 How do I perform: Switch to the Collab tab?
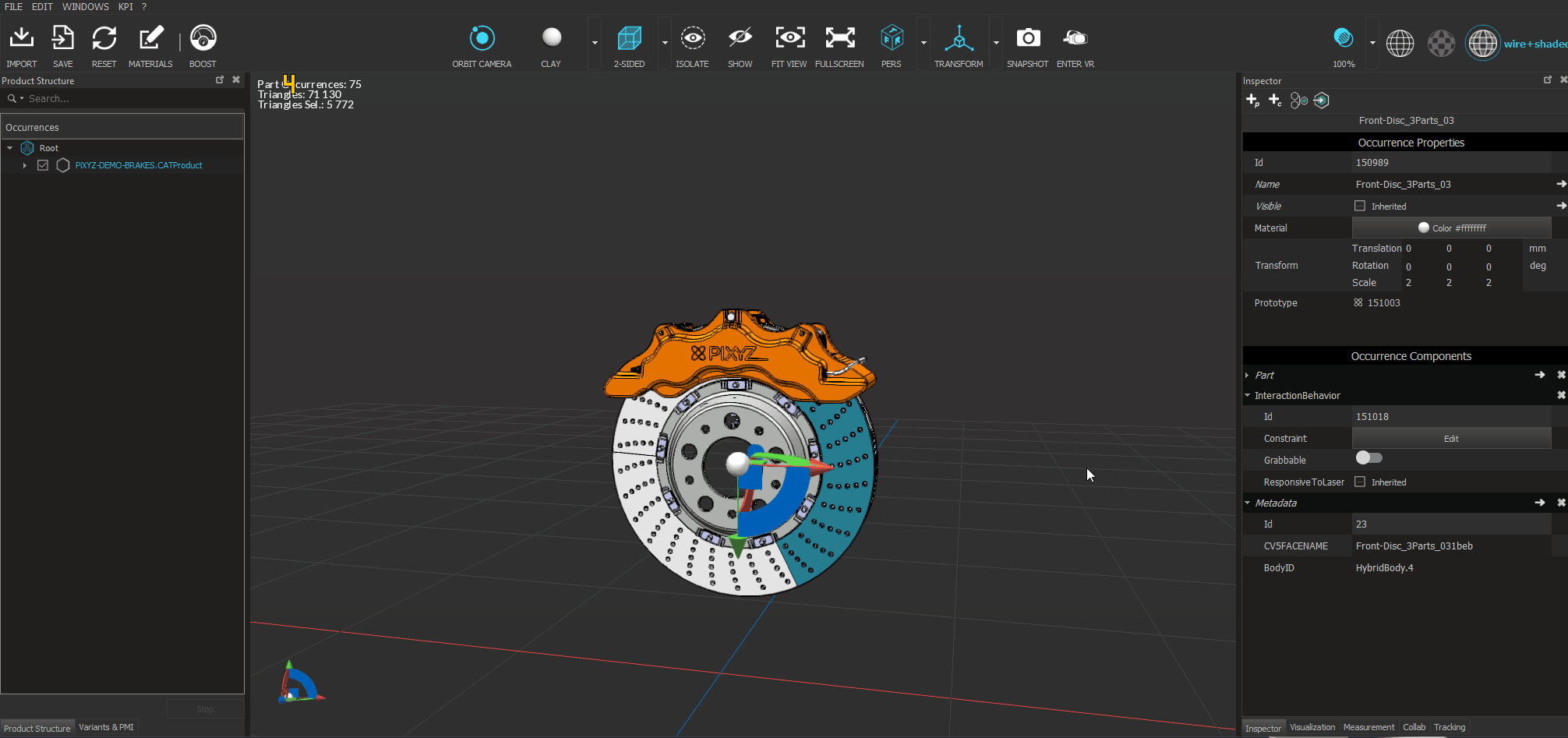(x=1414, y=727)
